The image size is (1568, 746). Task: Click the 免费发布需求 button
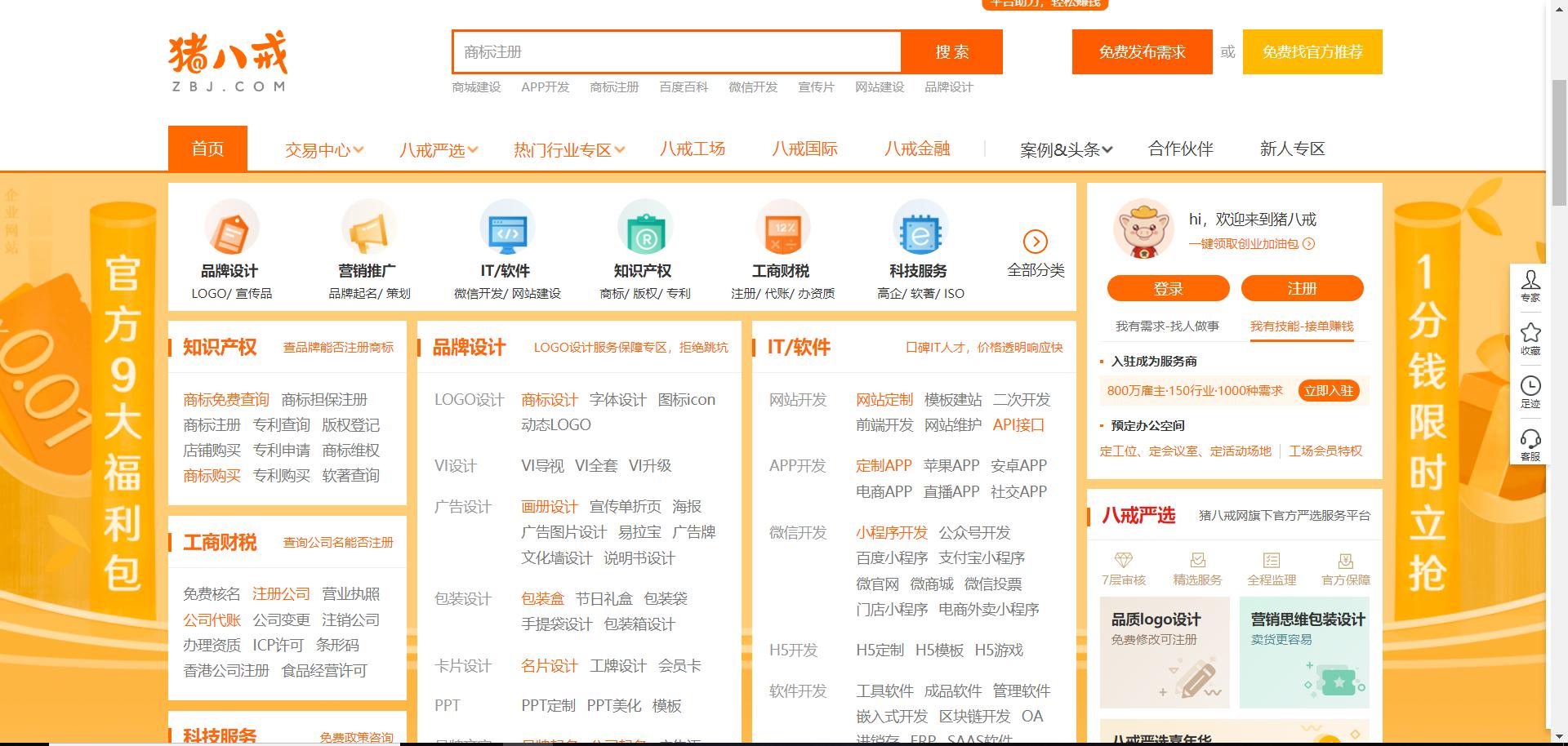[1141, 51]
